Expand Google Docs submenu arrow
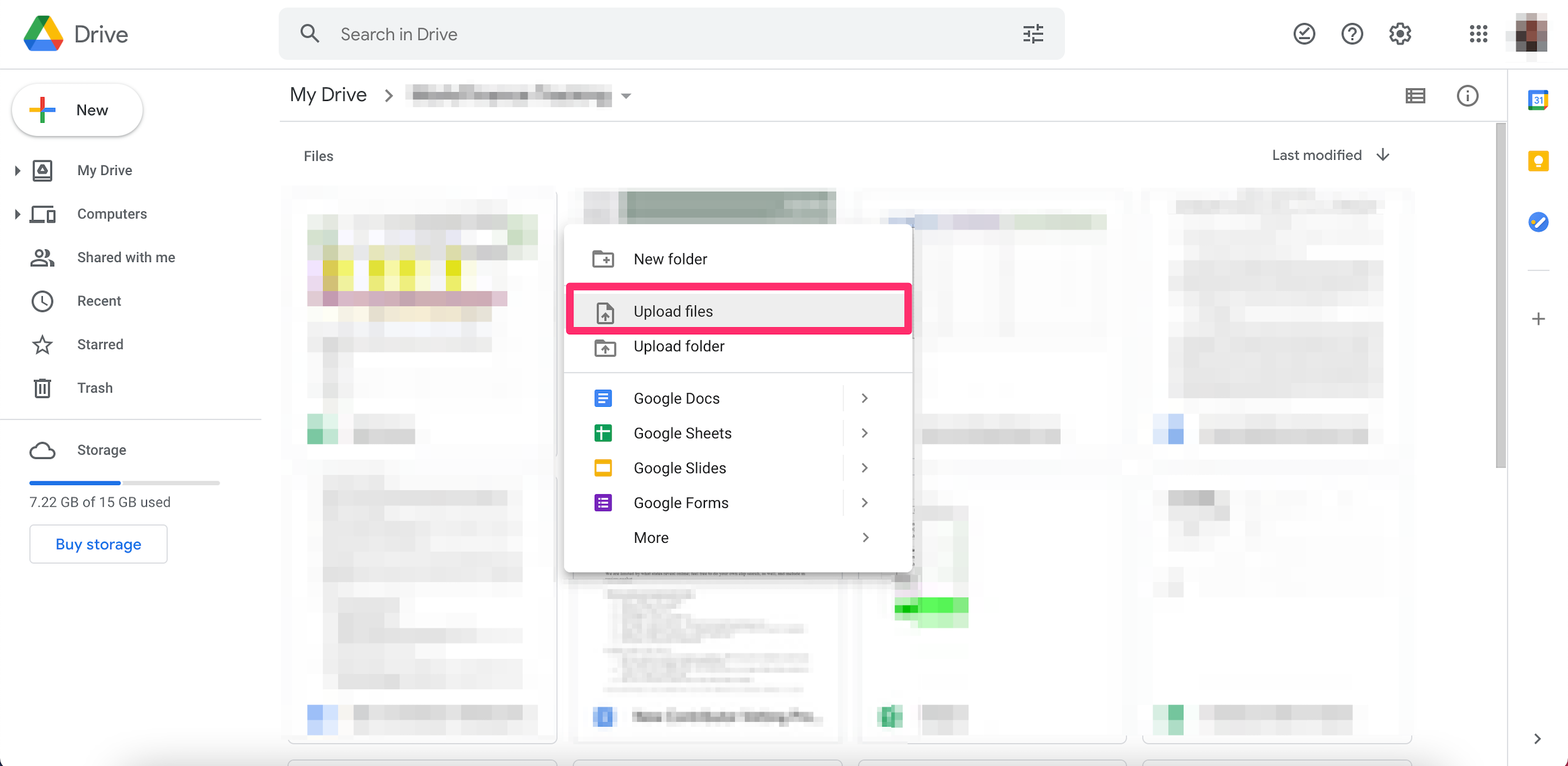The height and width of the screenshot is (766, 1568). 865,398
